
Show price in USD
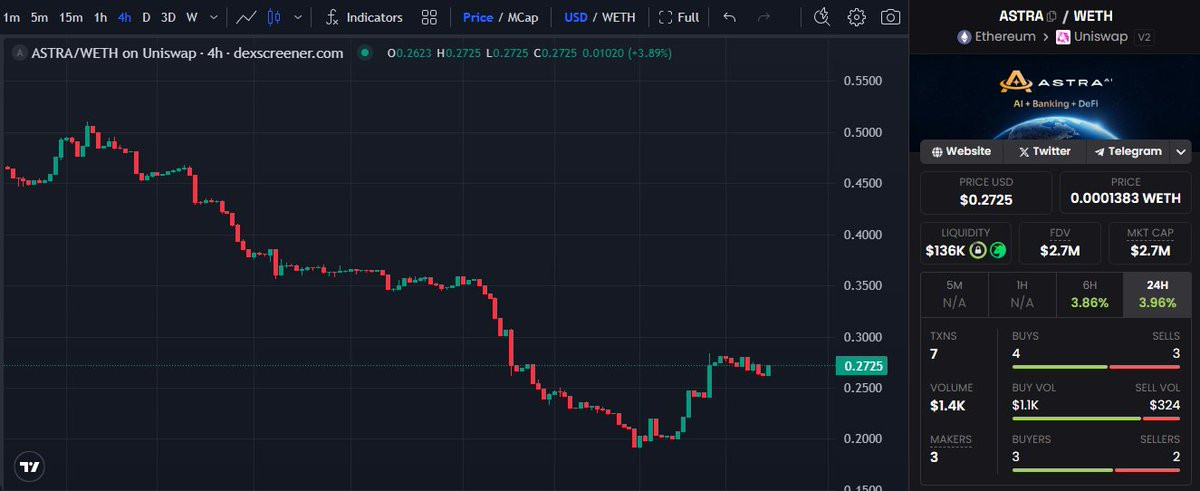[x=576, y=17]
